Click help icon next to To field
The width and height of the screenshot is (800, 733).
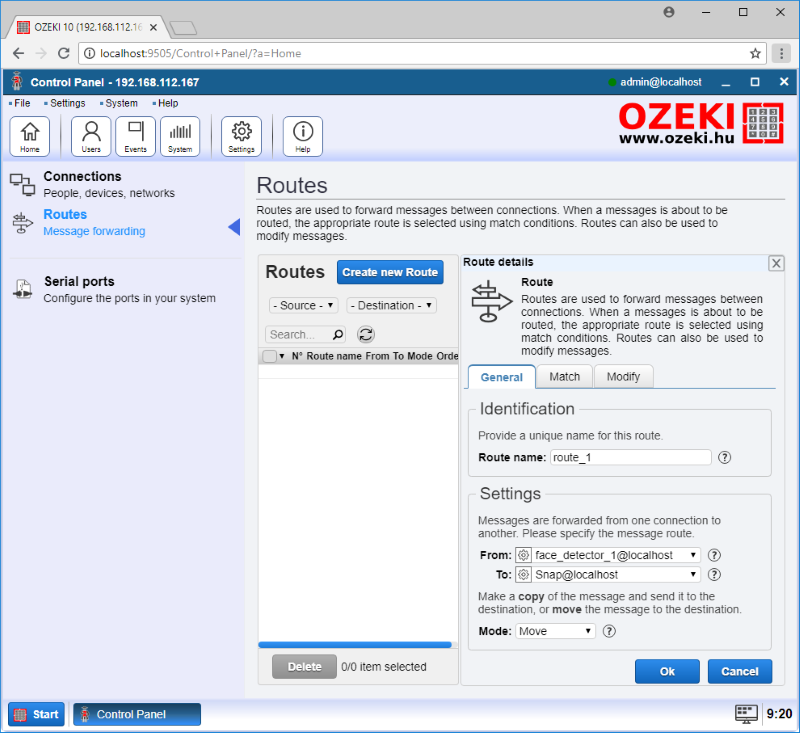(x=714, y=575)
